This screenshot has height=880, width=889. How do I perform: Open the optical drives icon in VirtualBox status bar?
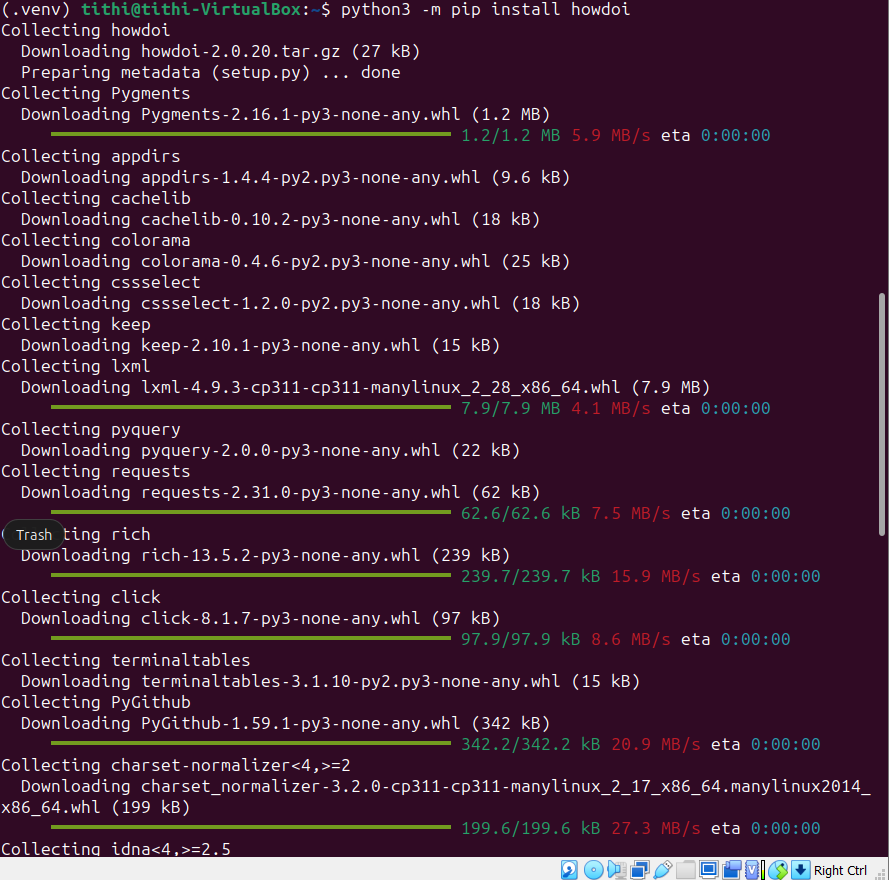click(593, 869)
